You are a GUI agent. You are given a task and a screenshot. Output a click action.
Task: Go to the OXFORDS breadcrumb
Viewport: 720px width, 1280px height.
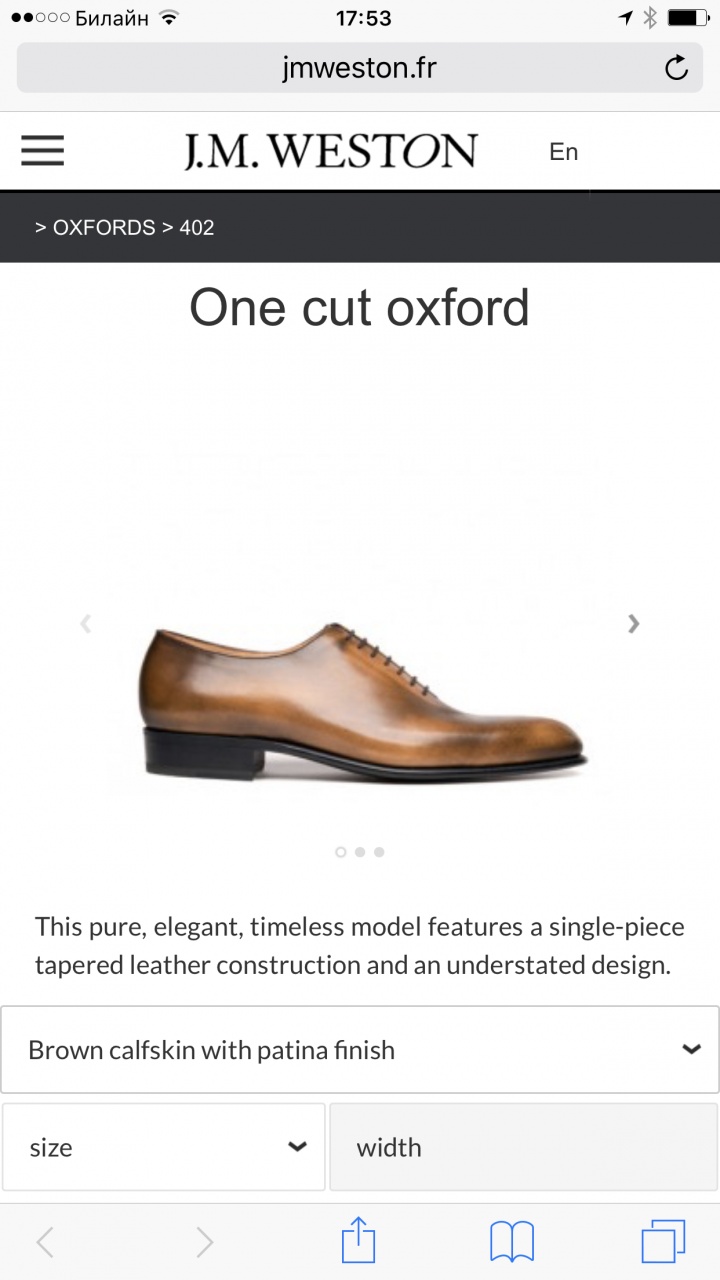pos(104,228)
